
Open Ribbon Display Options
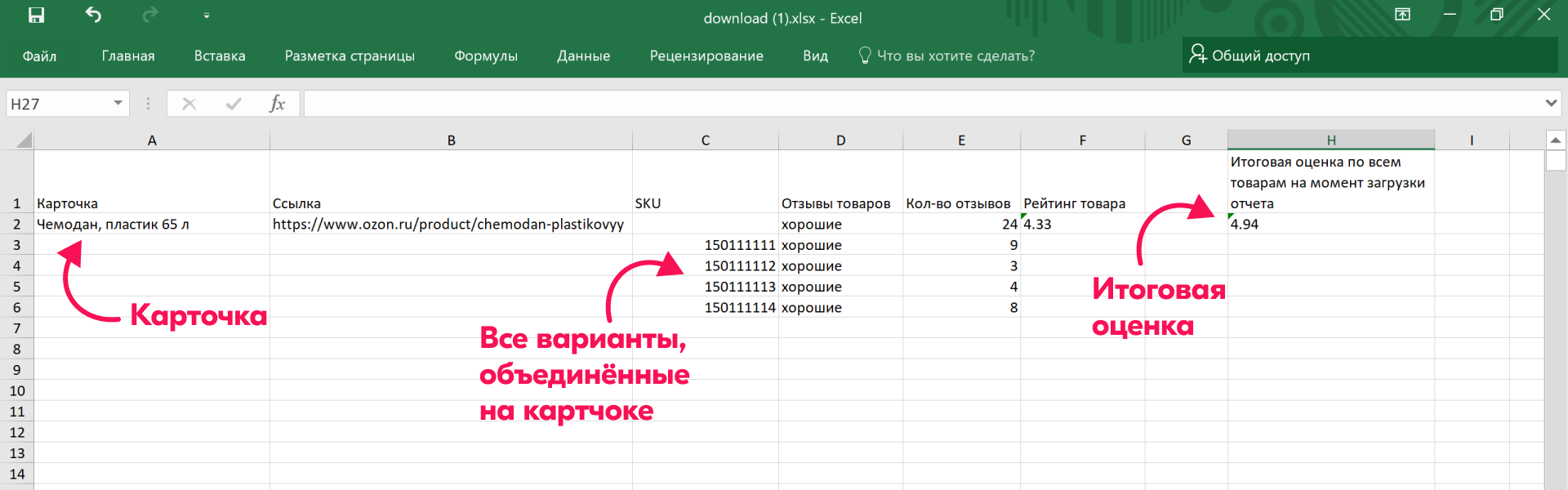pyautogui.click(x=1402, y=15)
